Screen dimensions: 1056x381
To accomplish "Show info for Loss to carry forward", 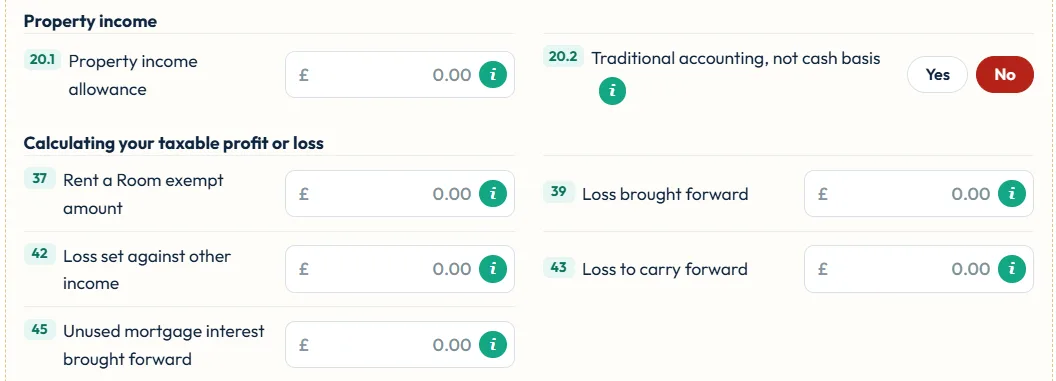I will (1012, 269).
